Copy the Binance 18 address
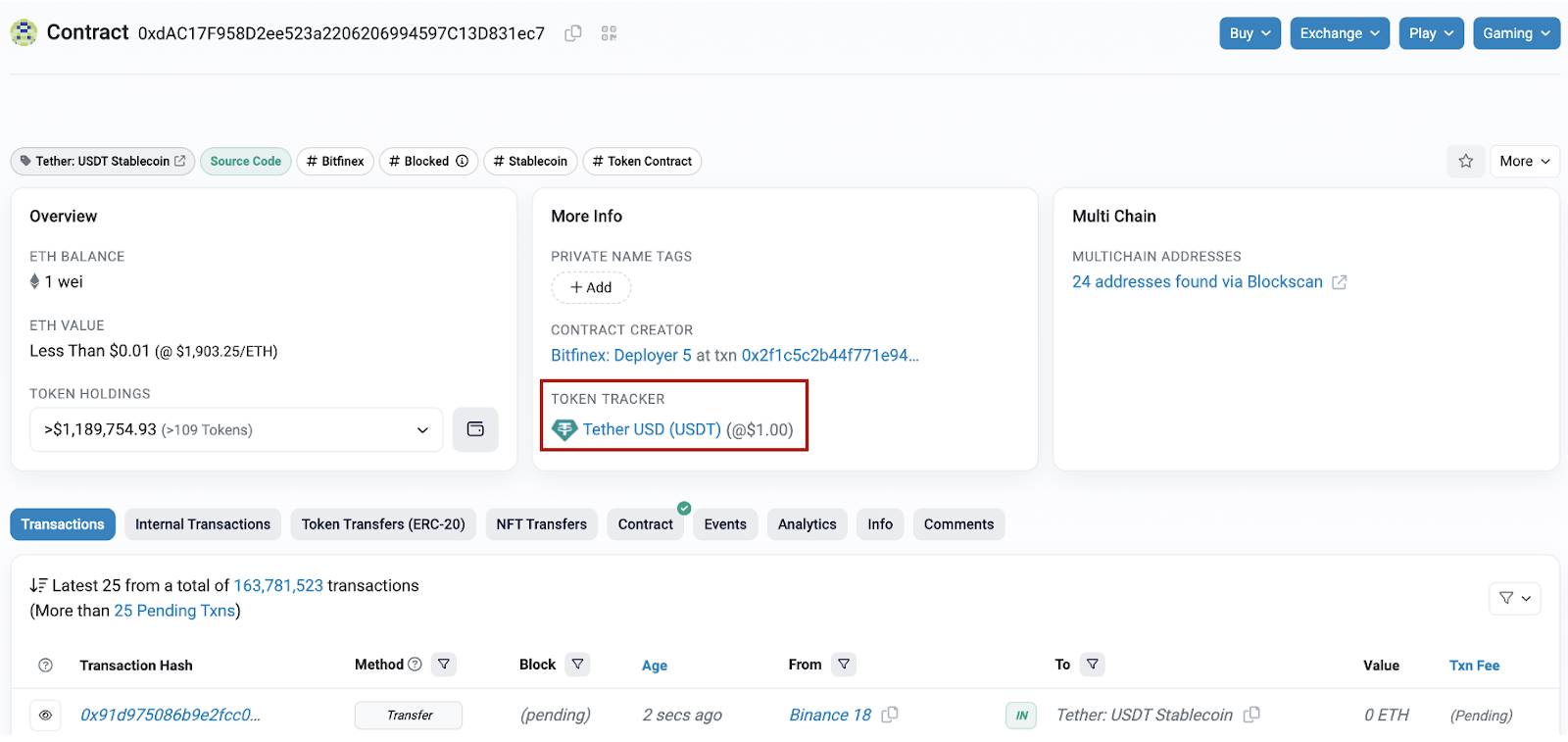The image size is (1568, 742). coord(890,715)
